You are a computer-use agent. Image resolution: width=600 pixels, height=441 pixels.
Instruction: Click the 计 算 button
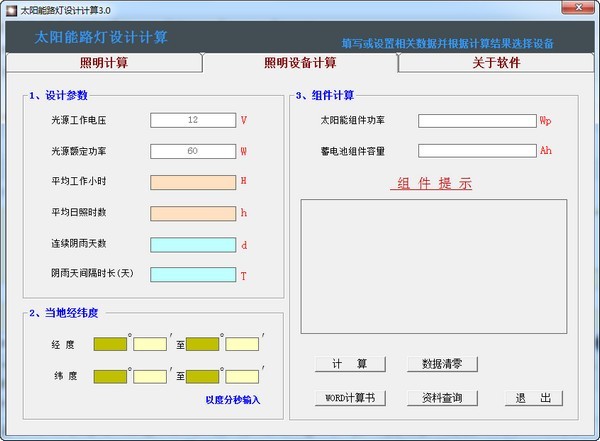pos(350,364)
